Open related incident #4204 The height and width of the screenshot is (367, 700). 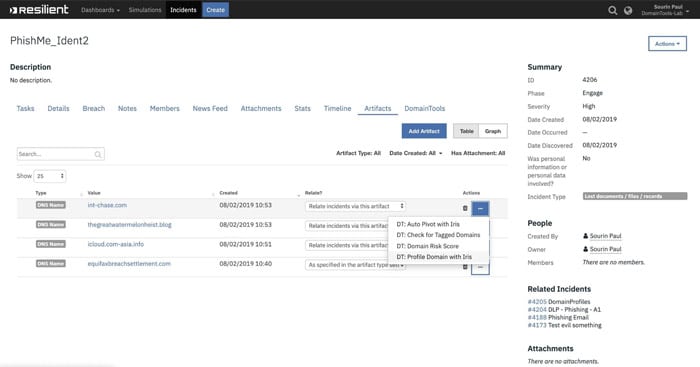tap(537, 309)
